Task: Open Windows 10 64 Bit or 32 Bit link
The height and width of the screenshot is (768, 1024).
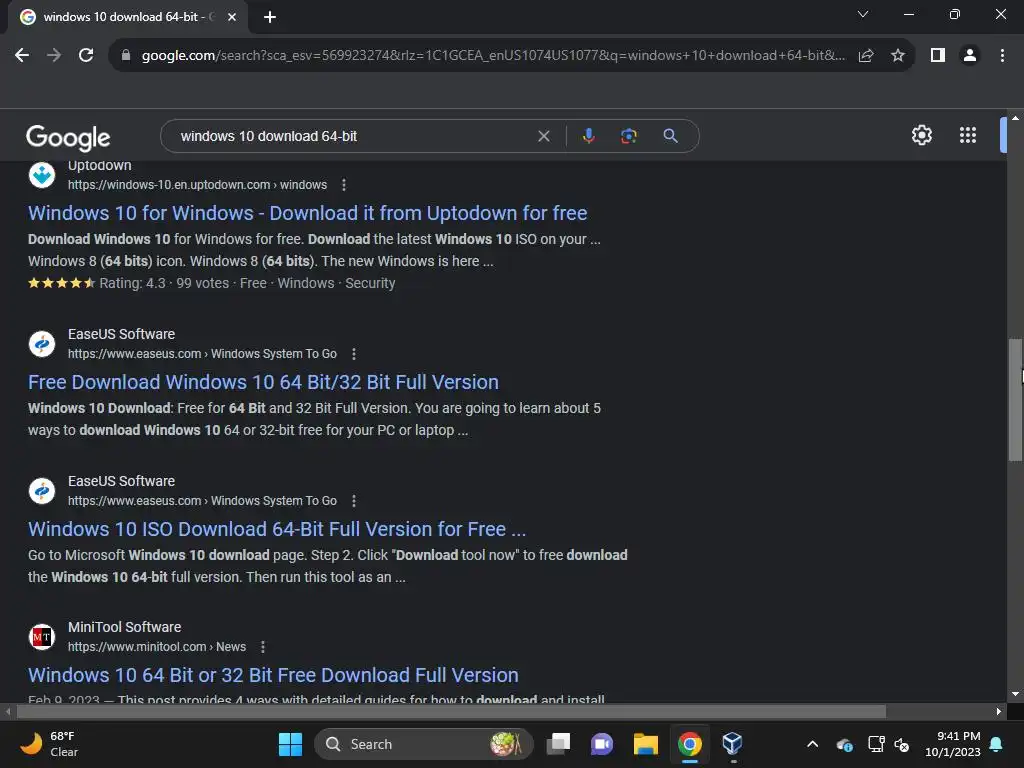Action: click(x=273, y=675)
